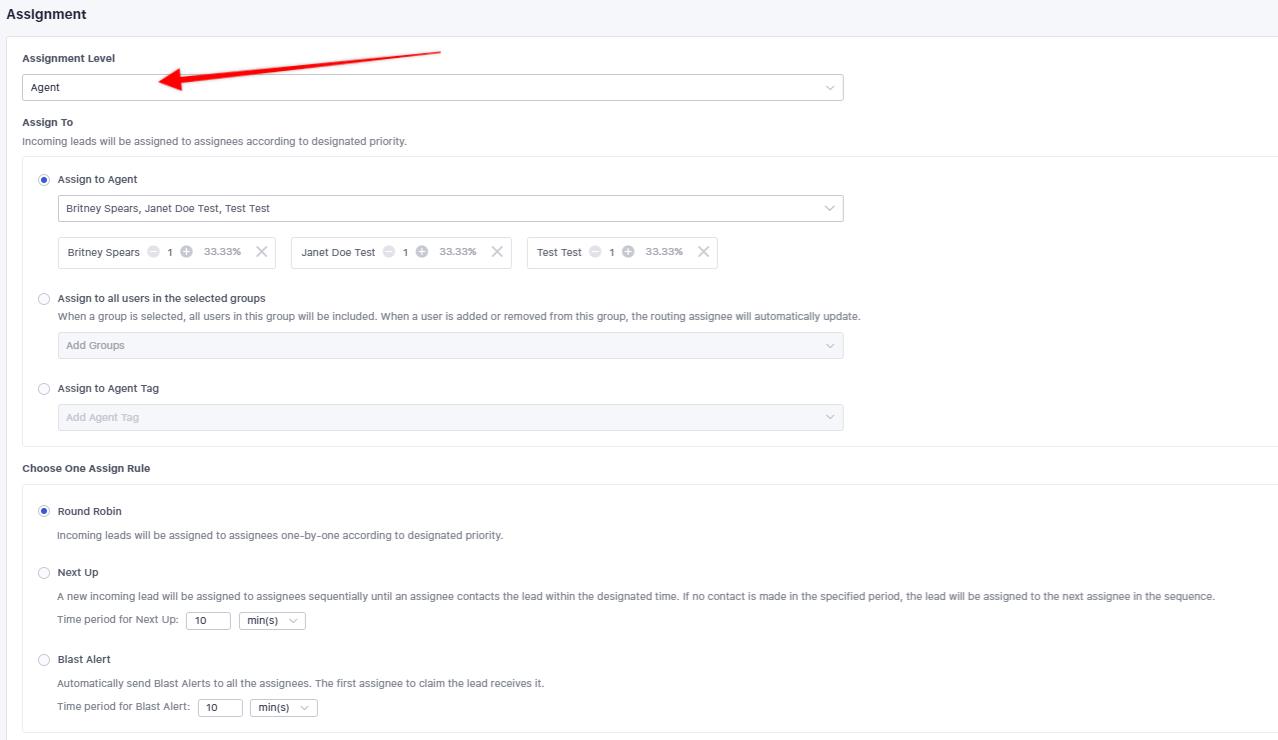The width and height of the screenshot is (1278, 740).
Task: Remove Britney Spears from assignees
Action: [262, 252]
